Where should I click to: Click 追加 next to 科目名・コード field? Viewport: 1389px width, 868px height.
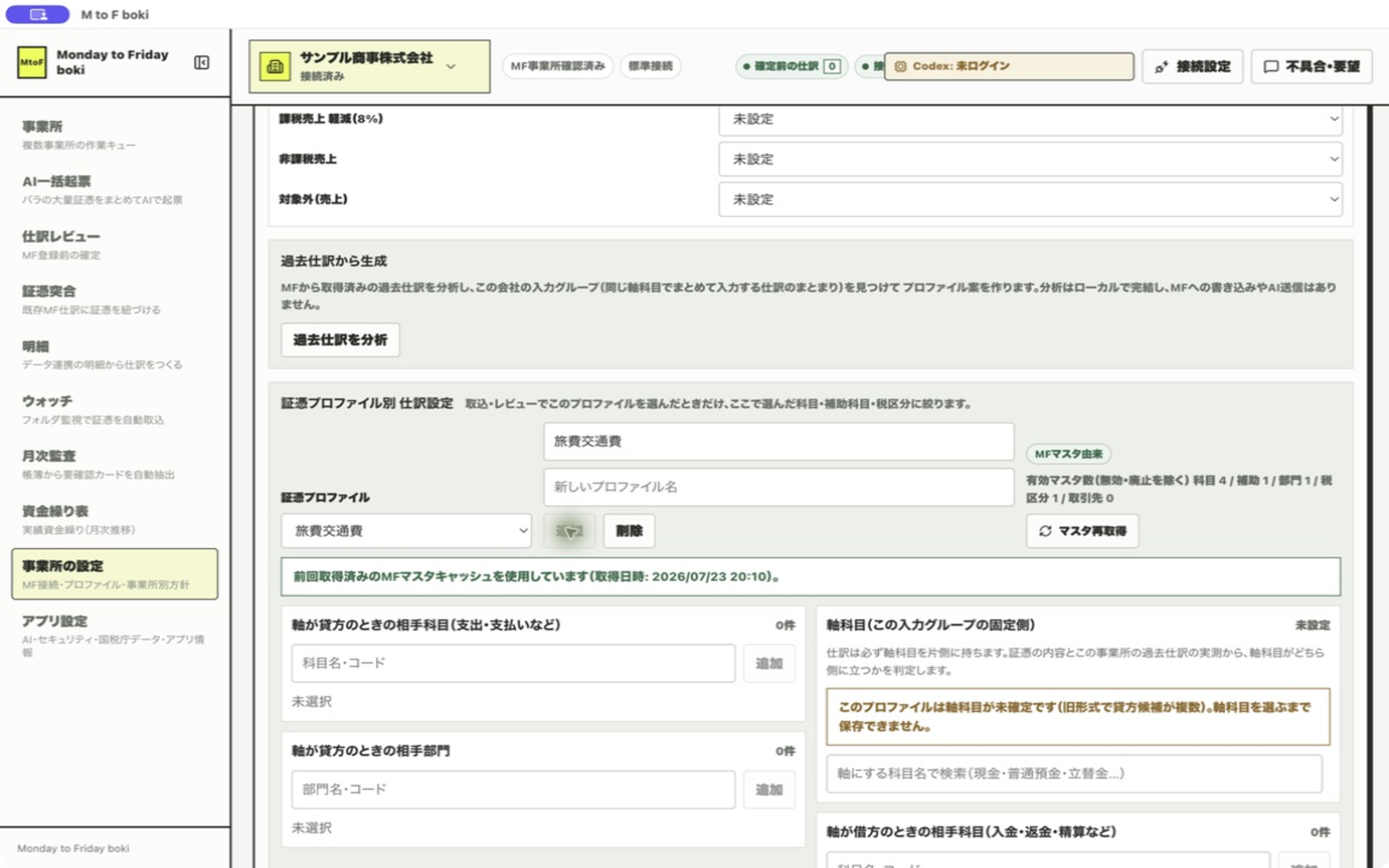point(769,663)
